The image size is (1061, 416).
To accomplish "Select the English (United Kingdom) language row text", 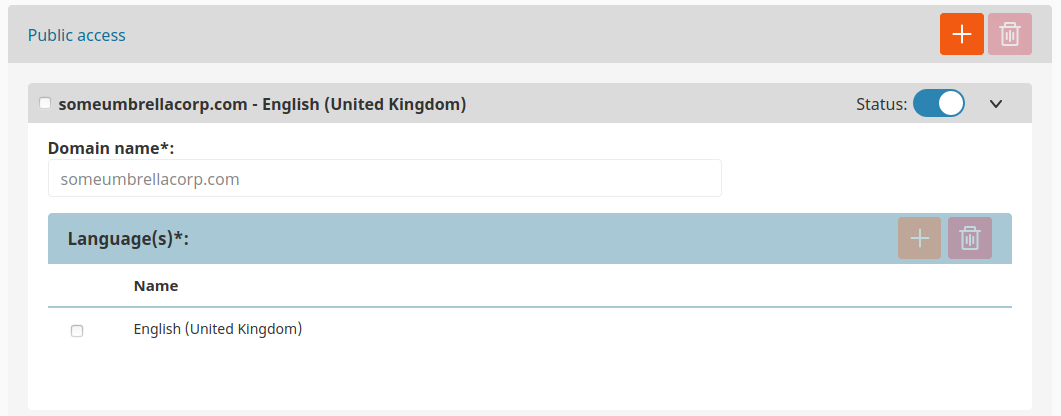I will click(x=218, y=329).
